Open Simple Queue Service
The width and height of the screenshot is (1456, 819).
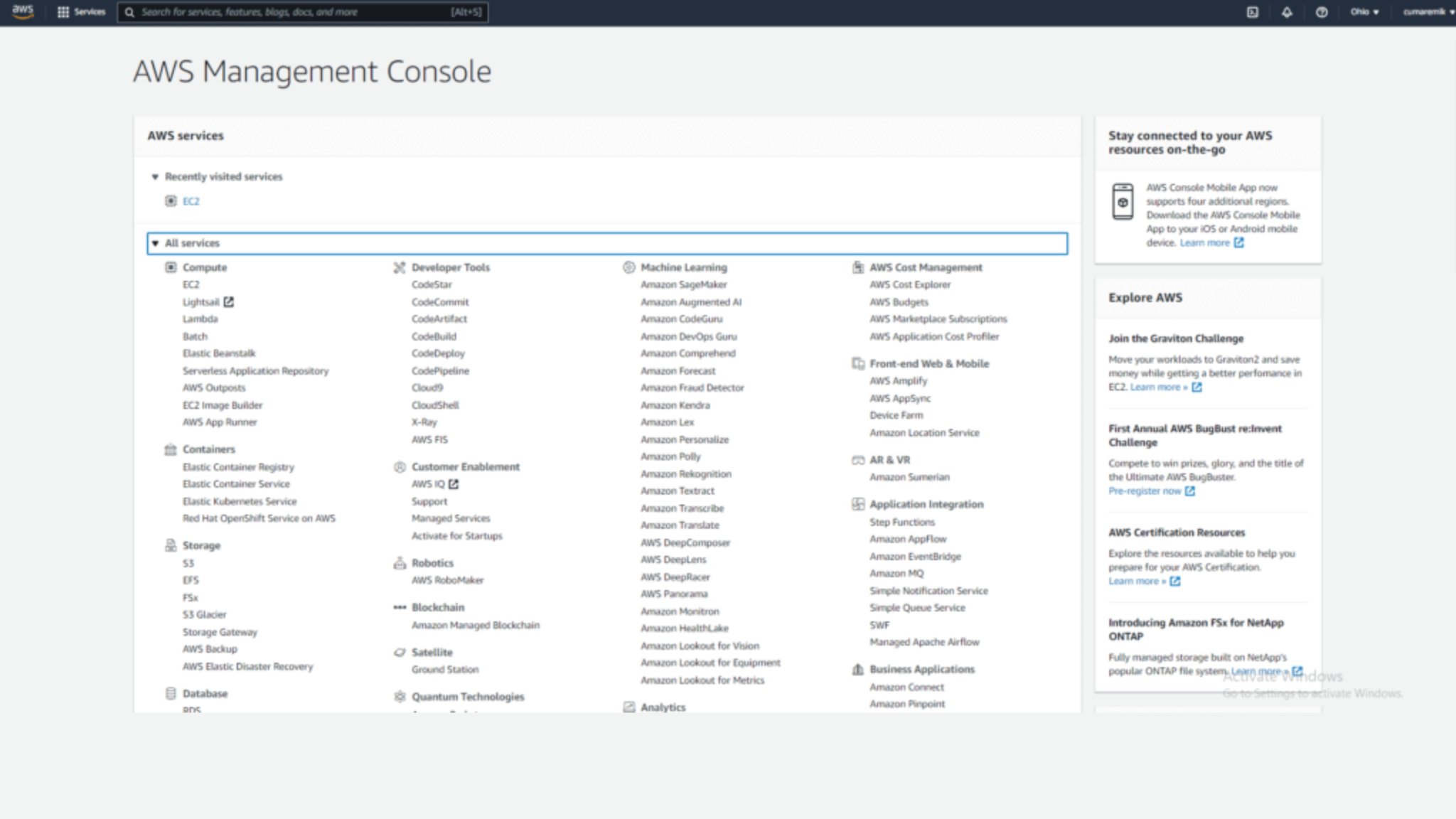point(917,608)
